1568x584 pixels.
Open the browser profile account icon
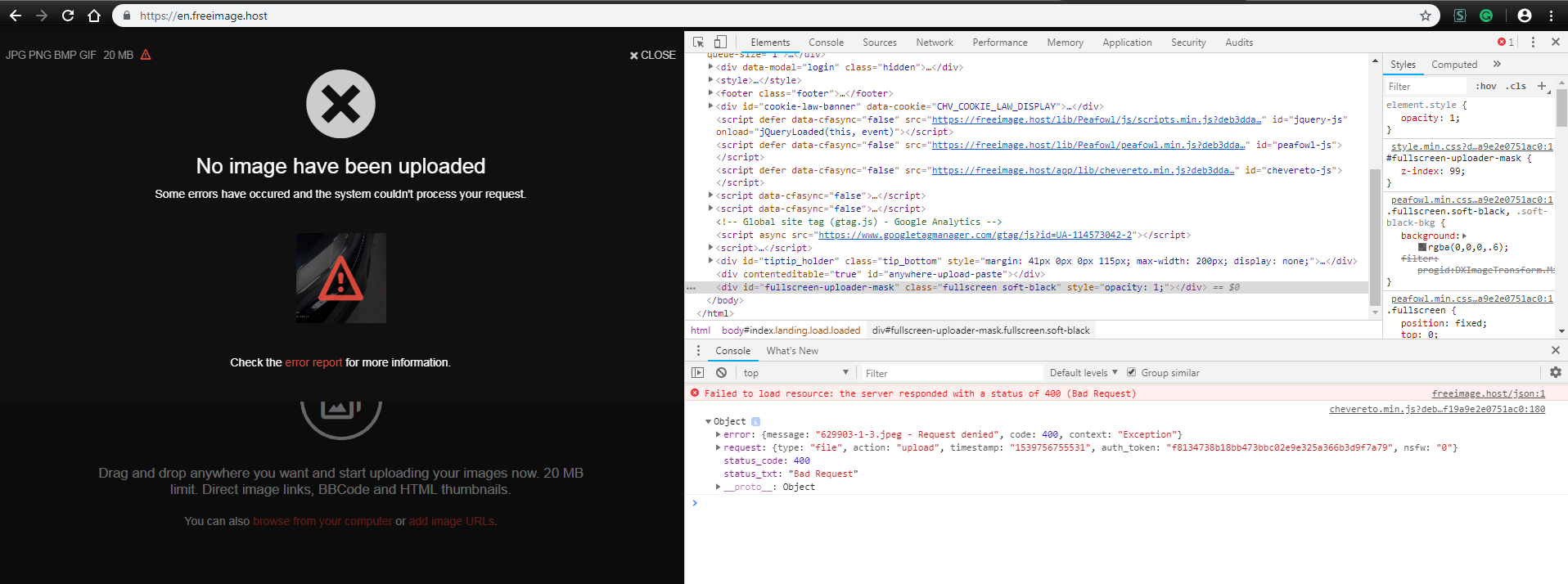[x=1525, y=16]
